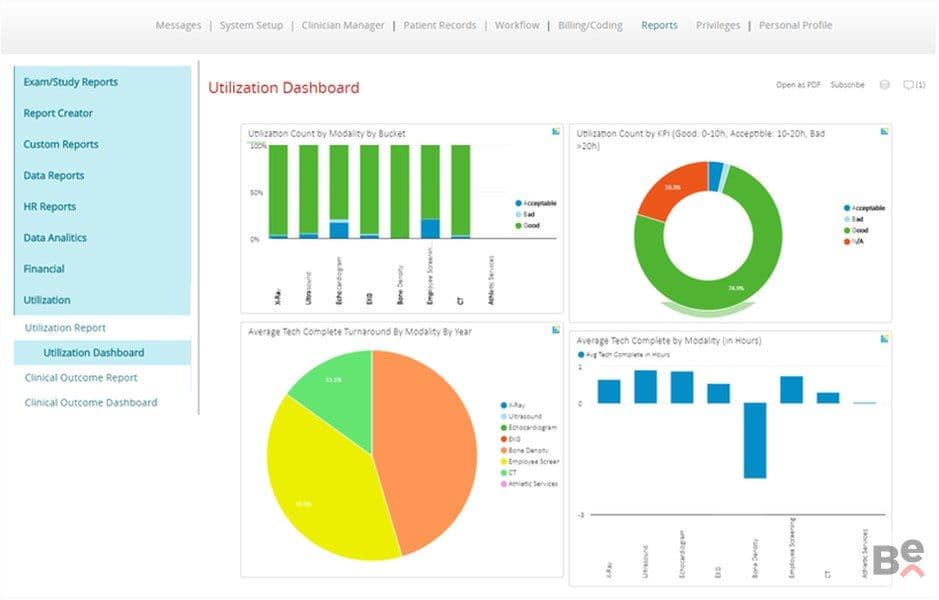Click Open as PDF link

click(x=798, y=85)
